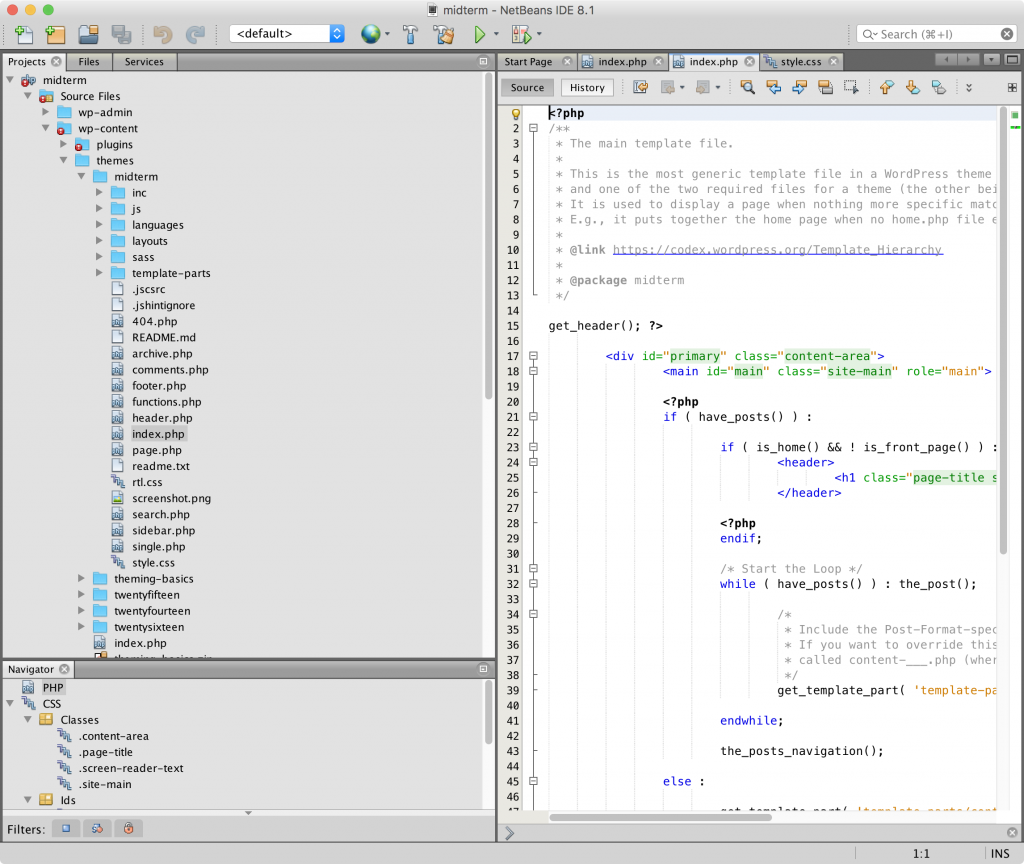Minimize the Projects panel group icon
Viewport: 1024px width, 864px height.
483,61
